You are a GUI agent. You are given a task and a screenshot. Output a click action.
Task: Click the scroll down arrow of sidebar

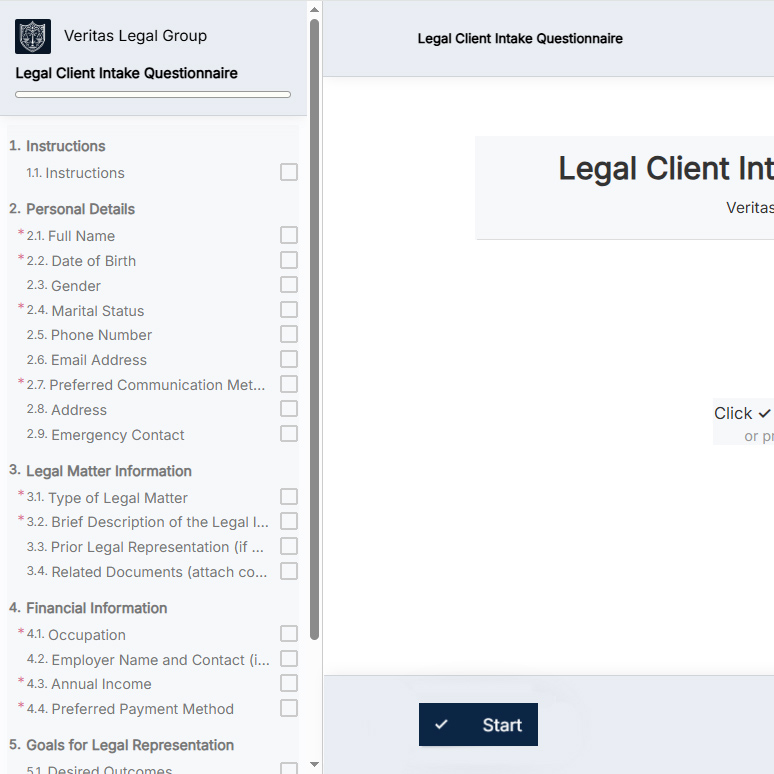pos(314,765)
